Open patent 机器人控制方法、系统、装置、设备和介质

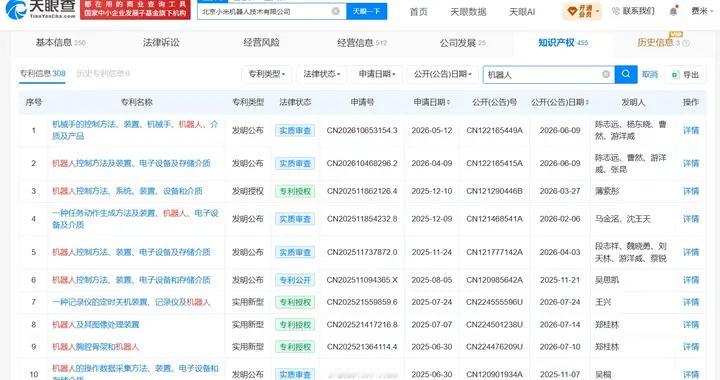coord(127,191)
